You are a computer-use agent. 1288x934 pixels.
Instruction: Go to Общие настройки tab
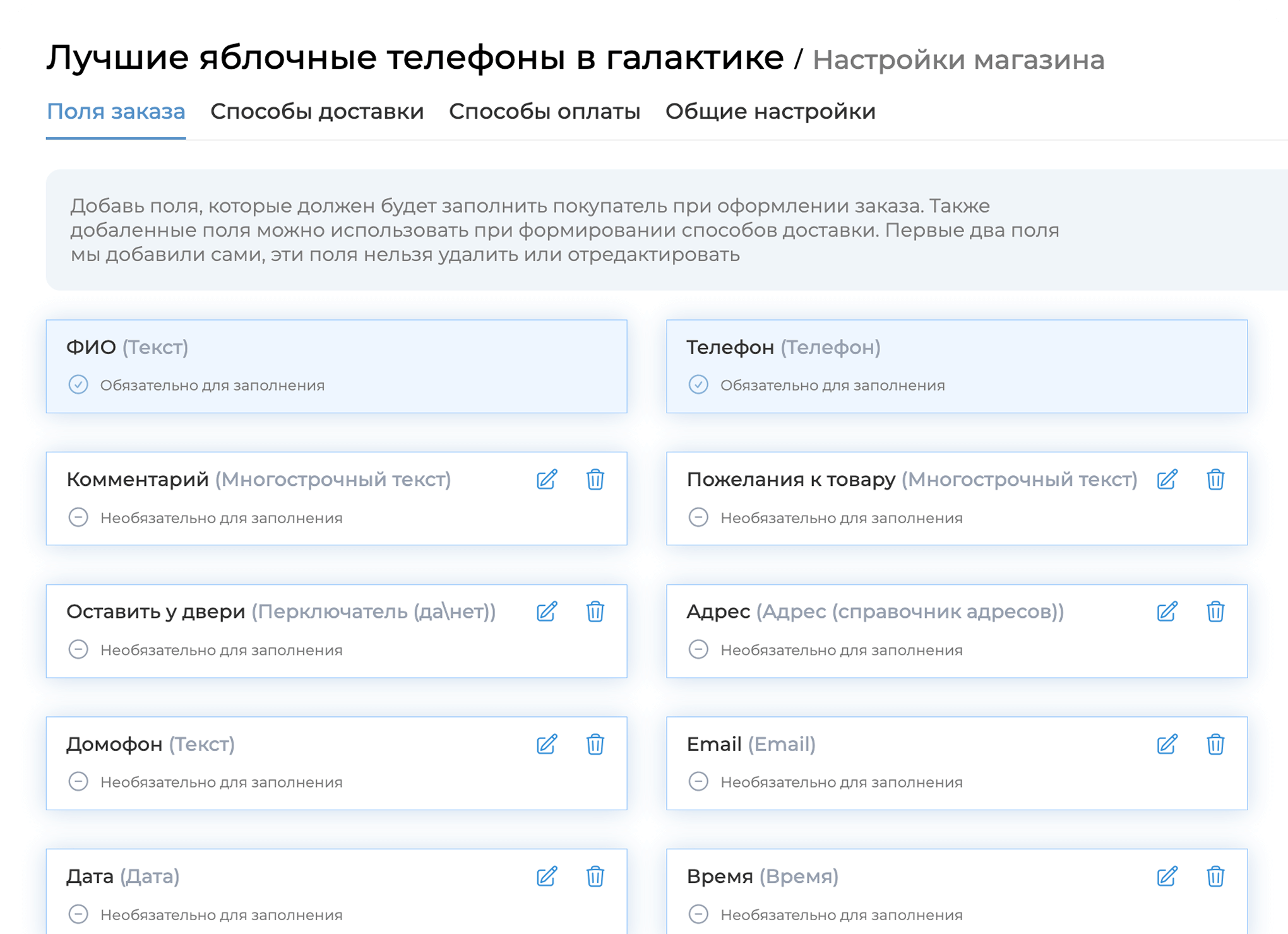(x=770, y=112)
